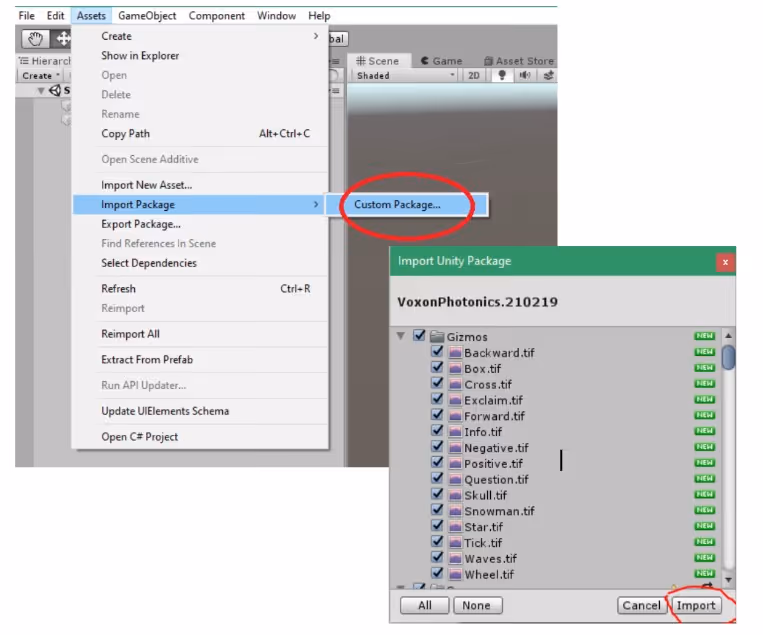Image resolution: width=763 pixels, height=635 pixels.
Task: Click the Gizmos folder icon
Action: coord(437,336)
